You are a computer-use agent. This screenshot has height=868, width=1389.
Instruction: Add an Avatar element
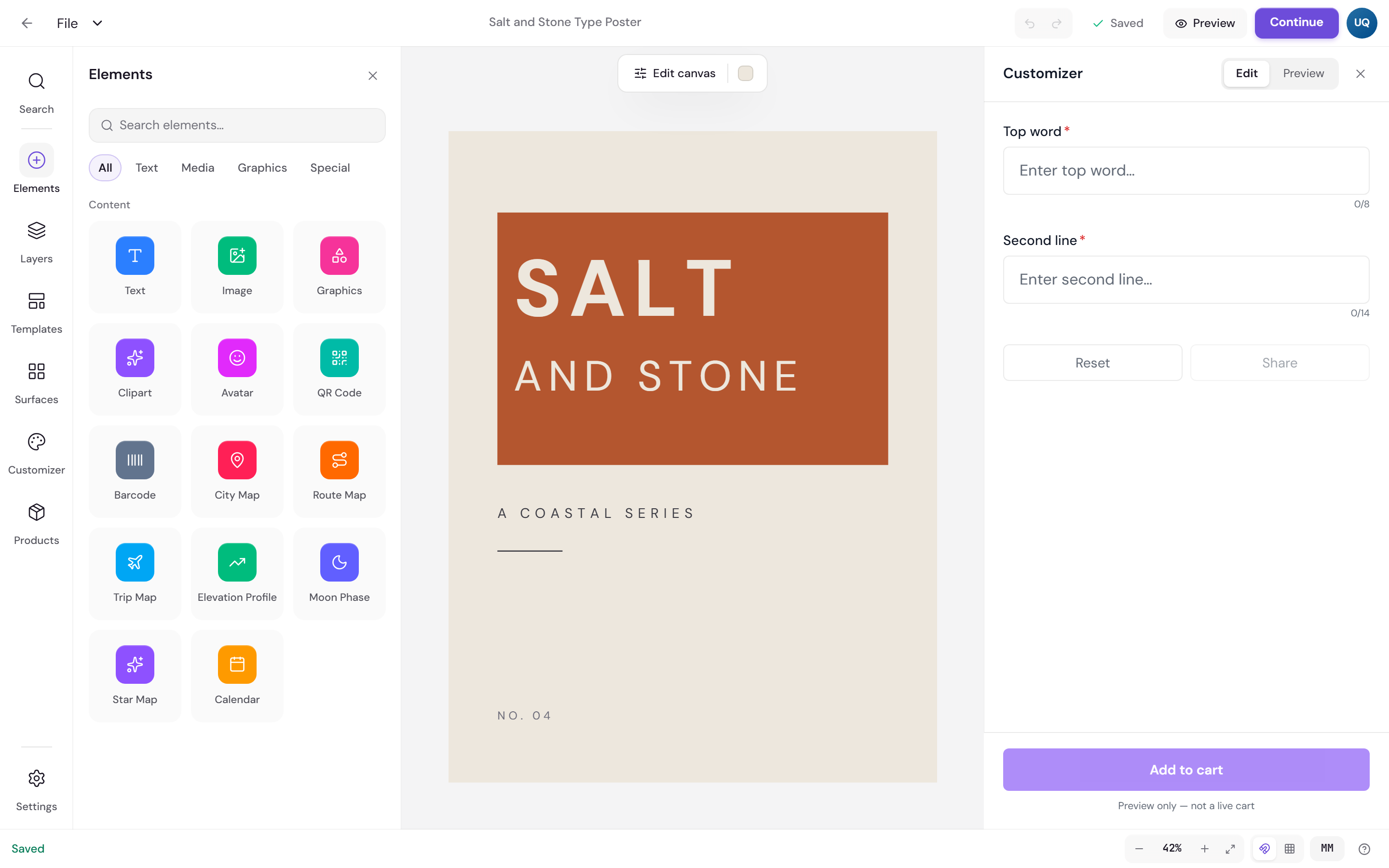237,369
